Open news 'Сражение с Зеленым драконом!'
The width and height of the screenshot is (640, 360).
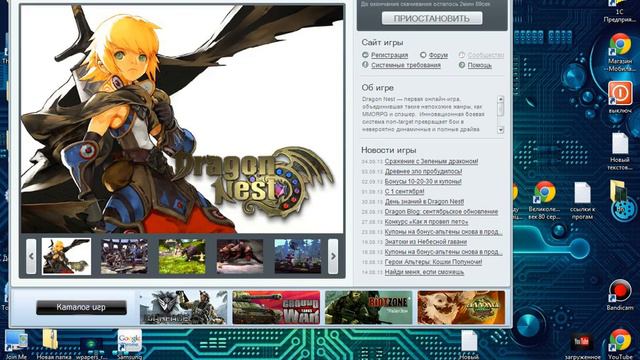click(x=431, y=161)
